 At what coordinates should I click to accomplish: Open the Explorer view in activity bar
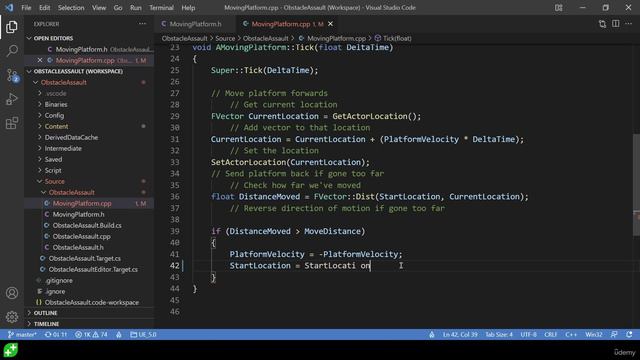click(12, 27)
